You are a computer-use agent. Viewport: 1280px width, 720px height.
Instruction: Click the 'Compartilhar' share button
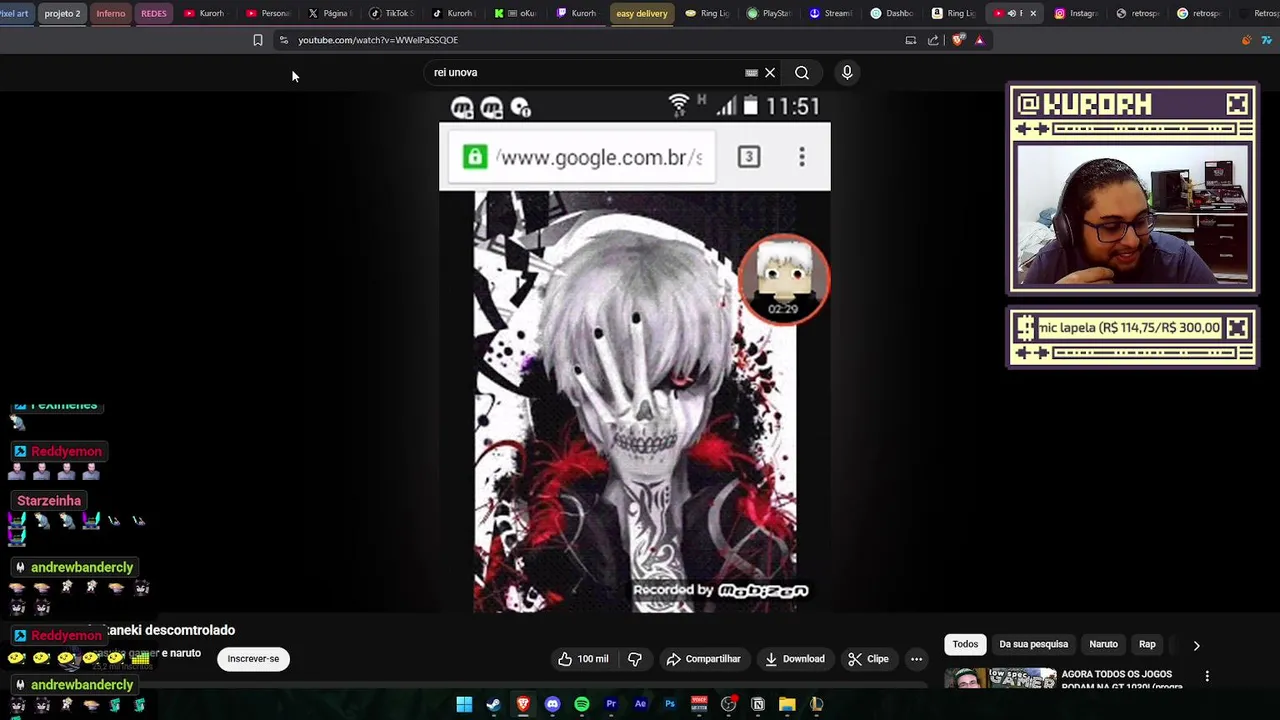pyautogui.click(x=703, y=659)
